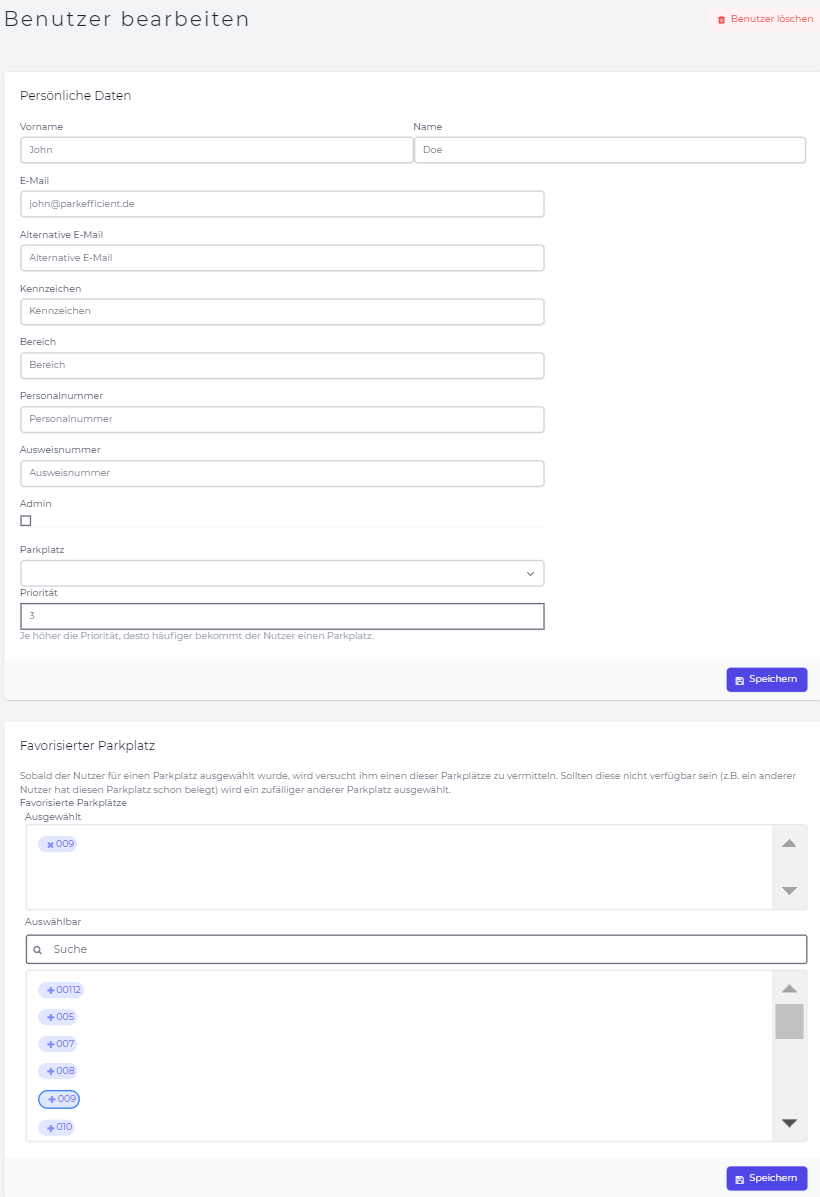The image size is (820, 1197).
Task: Select the highlighted 009 chip in Auswählbar
Action: click(59, 1099)
